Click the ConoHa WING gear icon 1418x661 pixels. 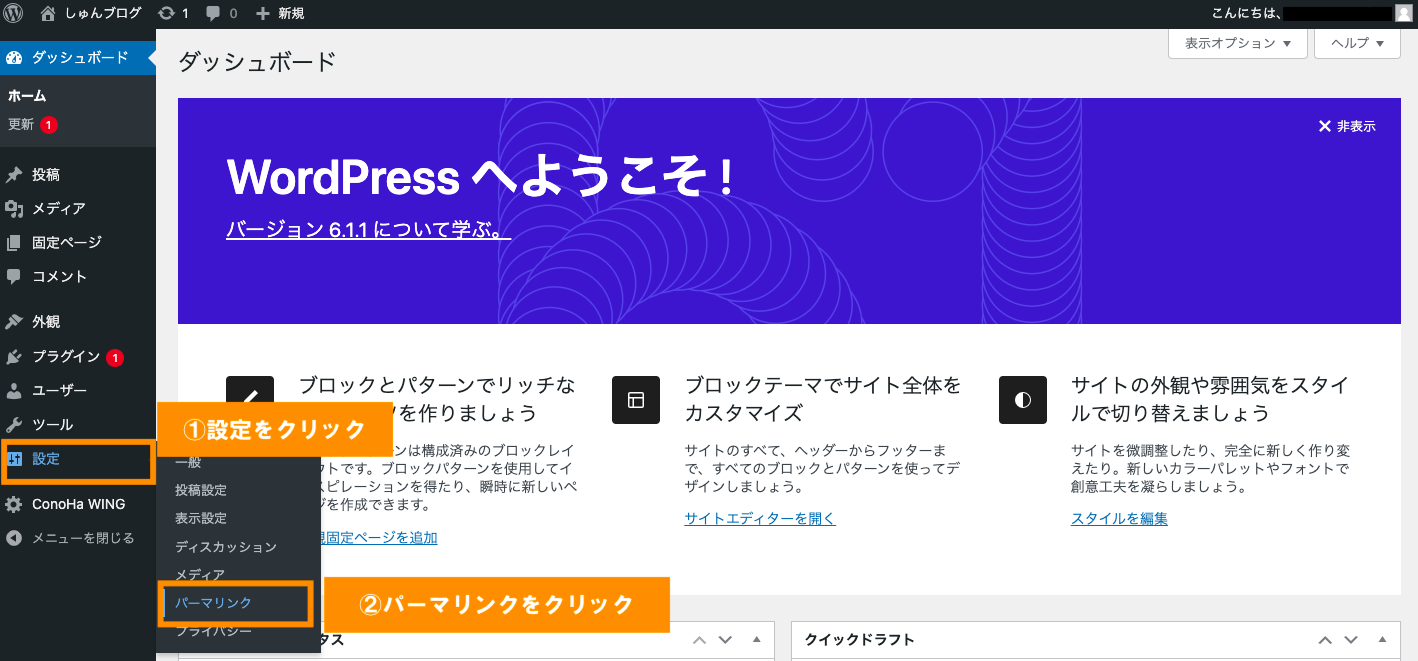(x=14, y=505)
